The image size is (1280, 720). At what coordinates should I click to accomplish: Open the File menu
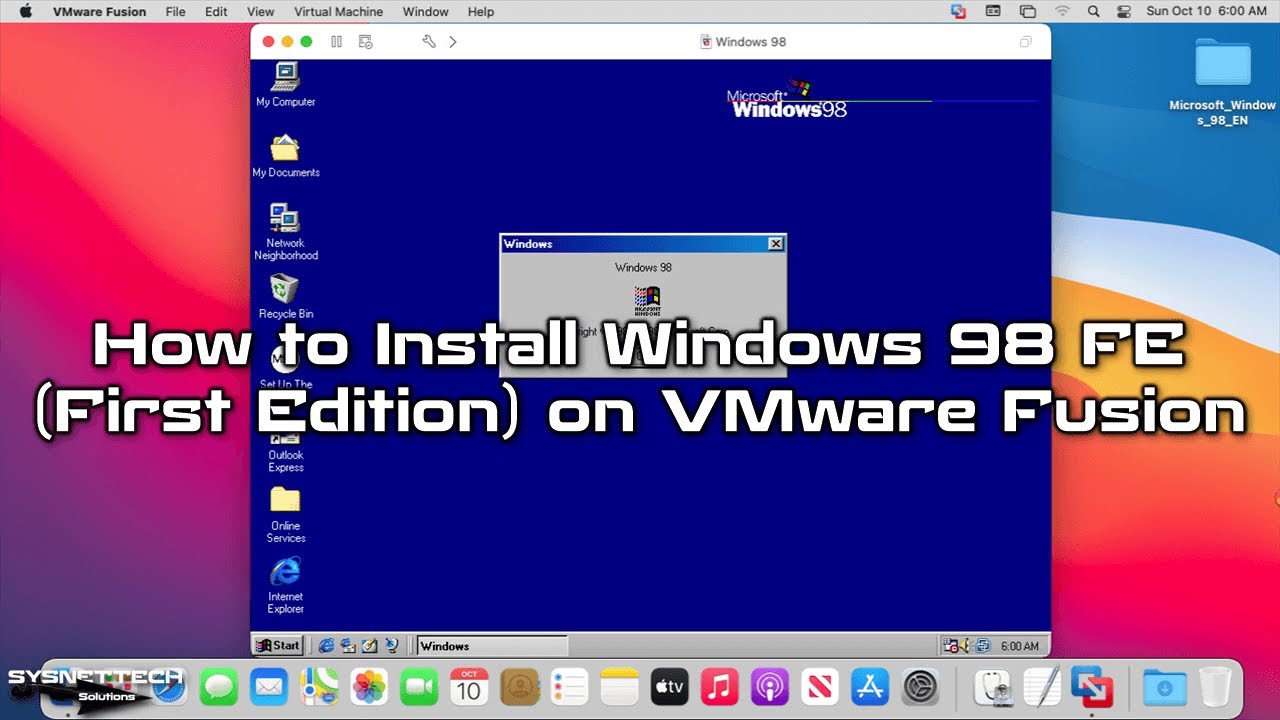click(x=175, y=11)
